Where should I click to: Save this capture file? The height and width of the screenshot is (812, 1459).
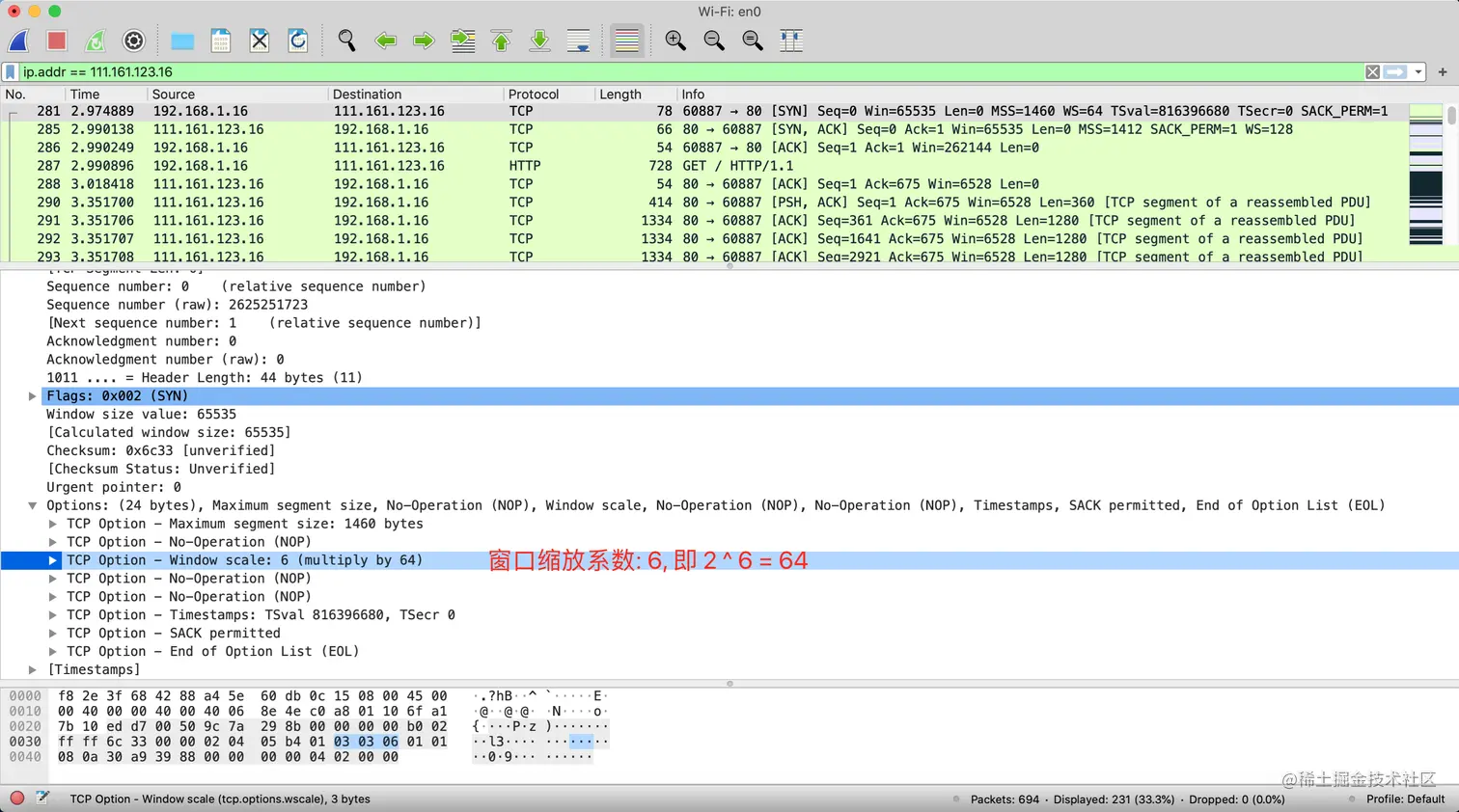tap(221, 41)
